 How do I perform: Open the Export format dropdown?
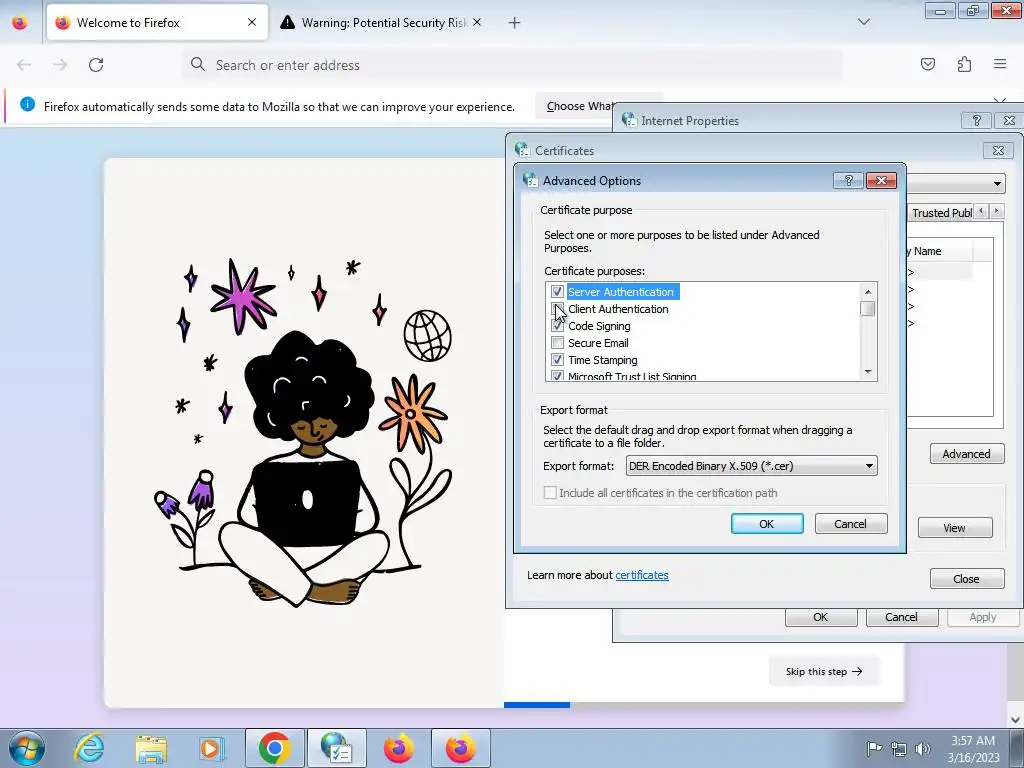(x=752, y=466)
